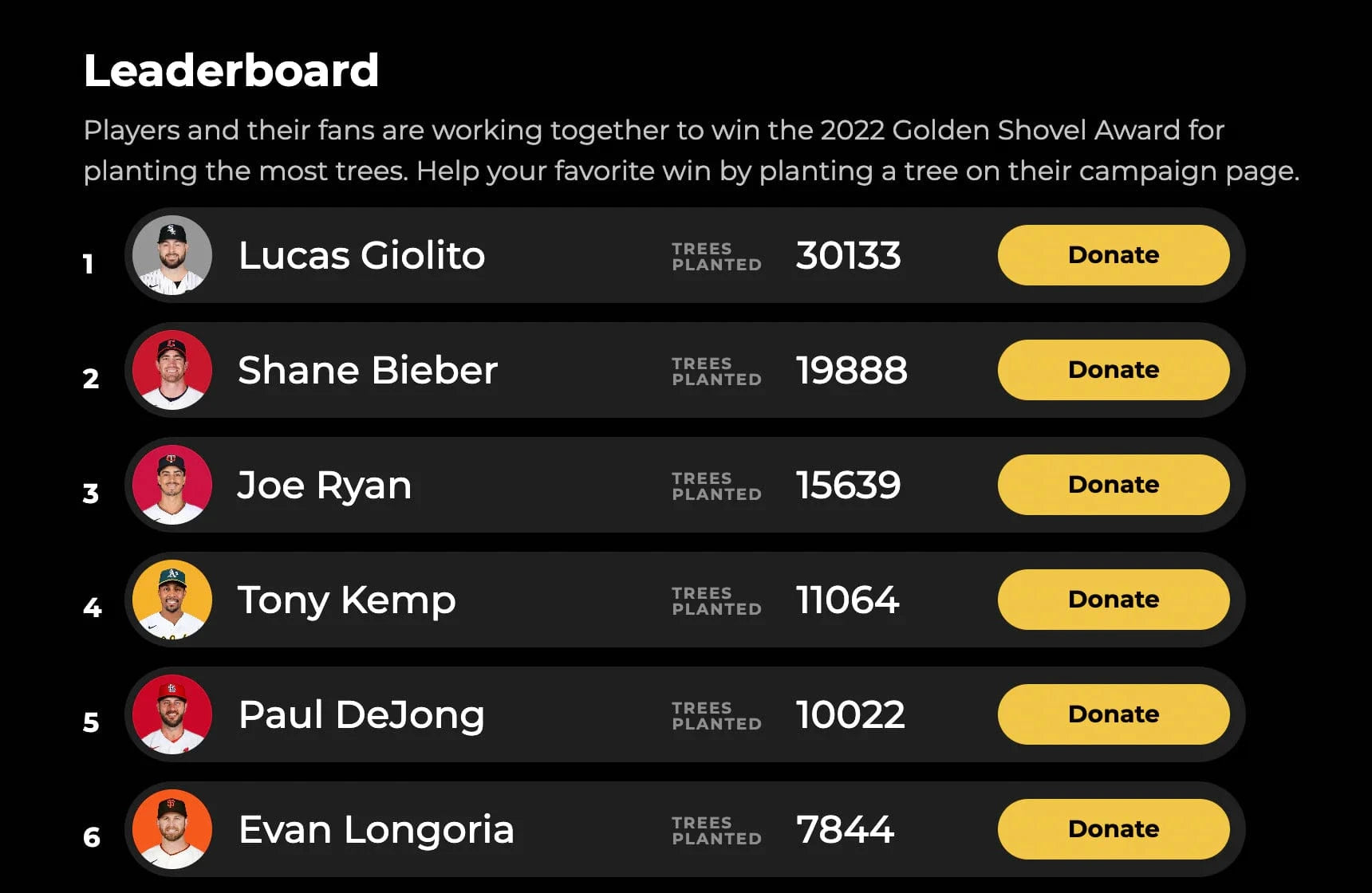1372x893 pixels.
Task: Select the Joe Ryan name text
Action: coord(325,486)
